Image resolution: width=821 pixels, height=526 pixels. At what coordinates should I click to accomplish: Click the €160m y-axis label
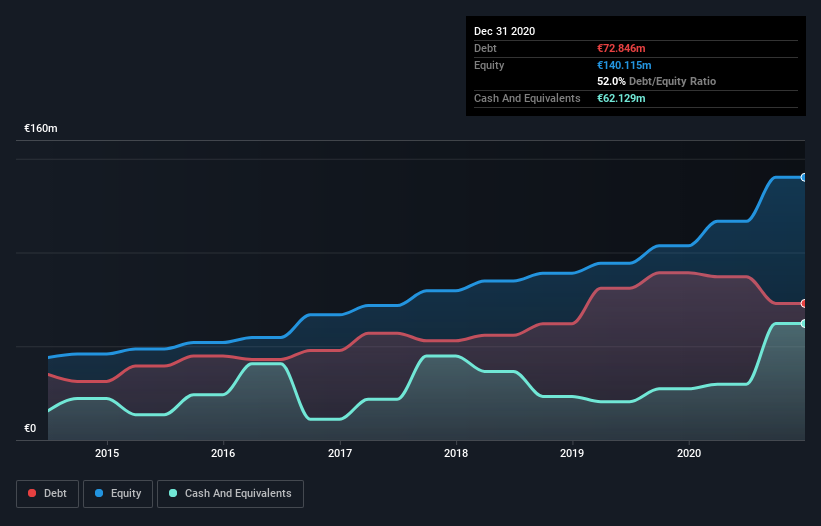coord(41,128)
